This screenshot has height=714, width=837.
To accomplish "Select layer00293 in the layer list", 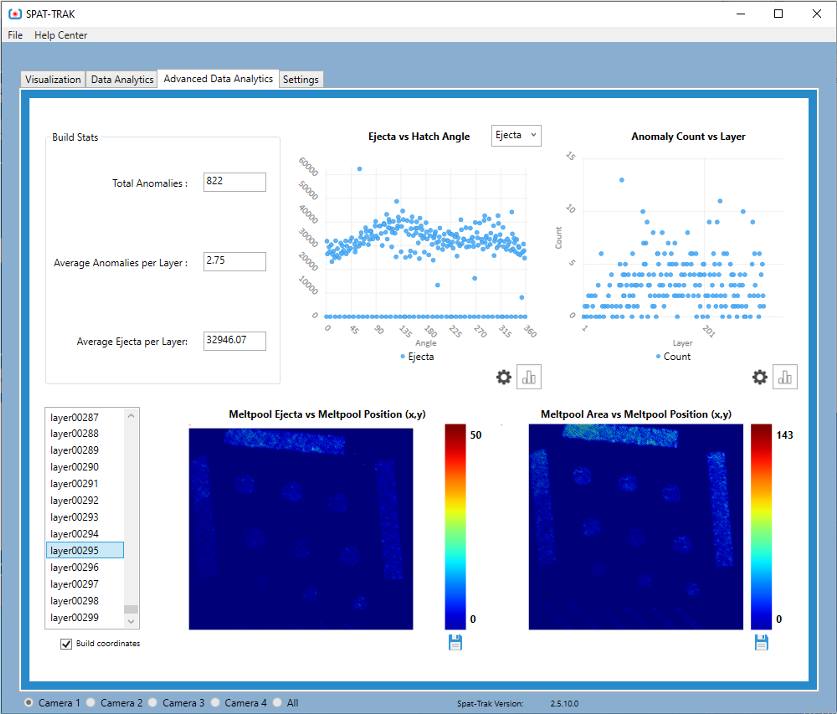I will 85,517.
